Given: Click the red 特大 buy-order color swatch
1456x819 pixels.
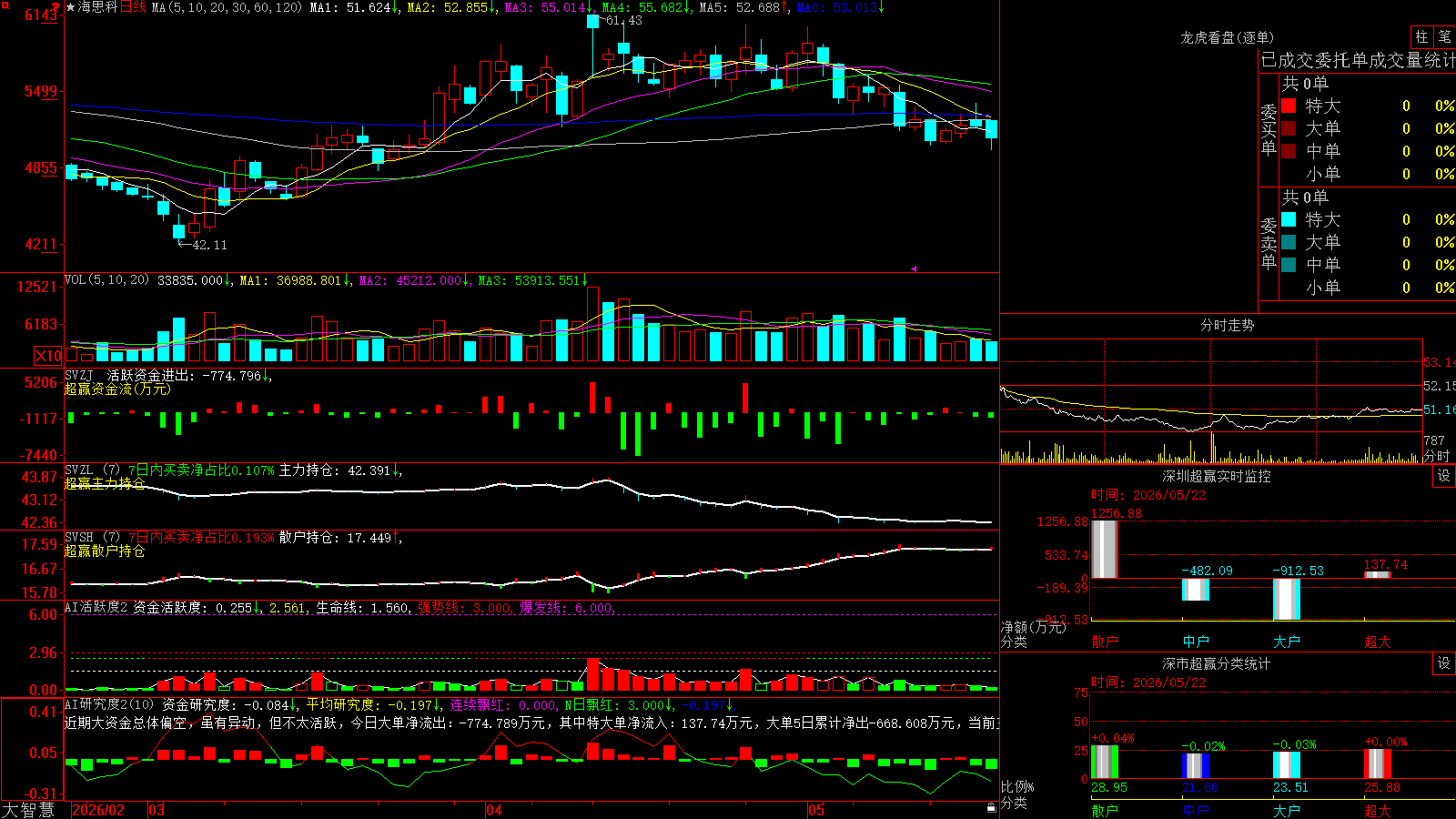Looking at the screenshot, I should click(1289, 106).
